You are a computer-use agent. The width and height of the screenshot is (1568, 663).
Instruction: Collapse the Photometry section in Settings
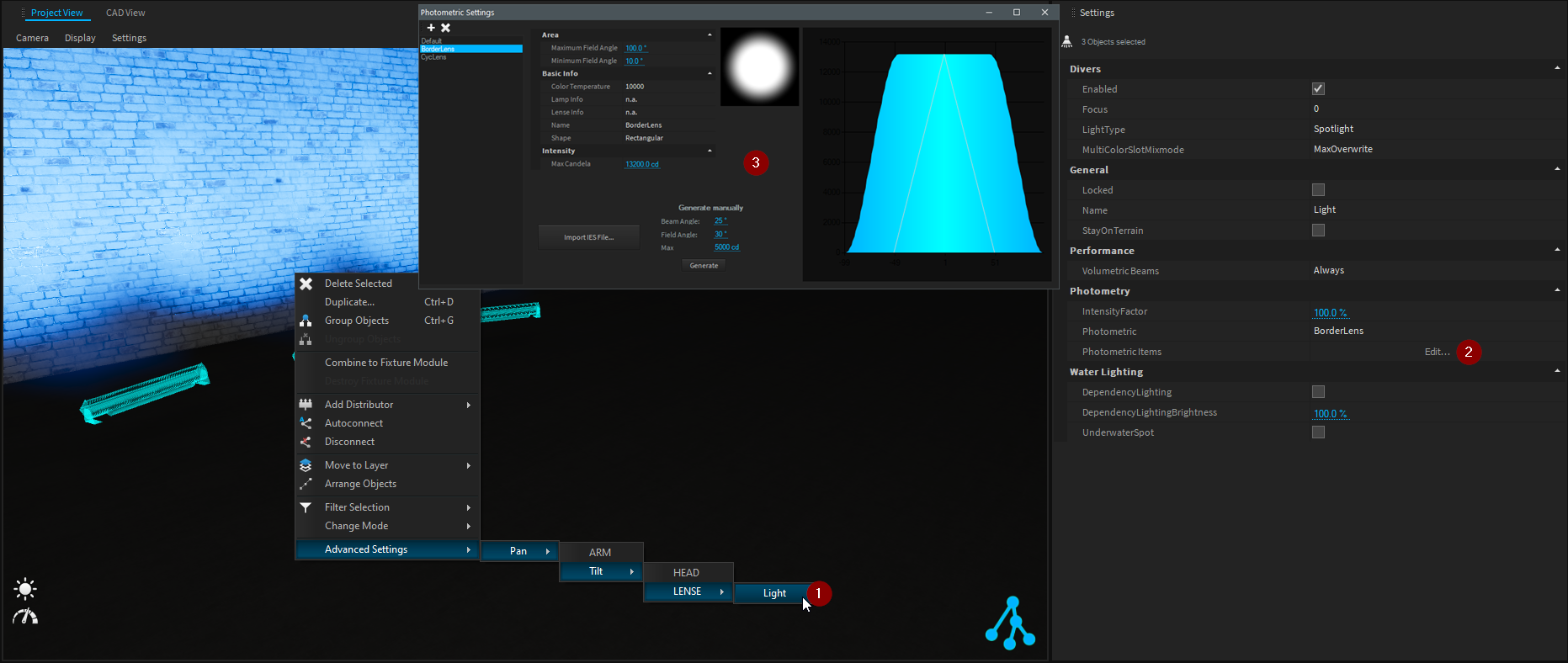click(1556, 290)
